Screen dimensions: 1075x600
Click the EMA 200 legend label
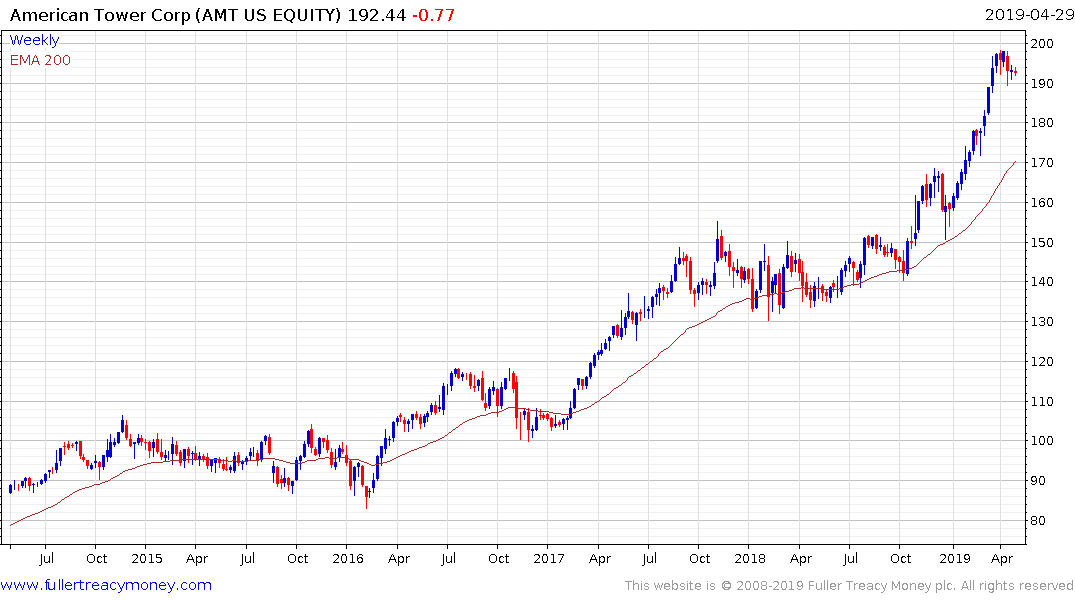[40, 60]
